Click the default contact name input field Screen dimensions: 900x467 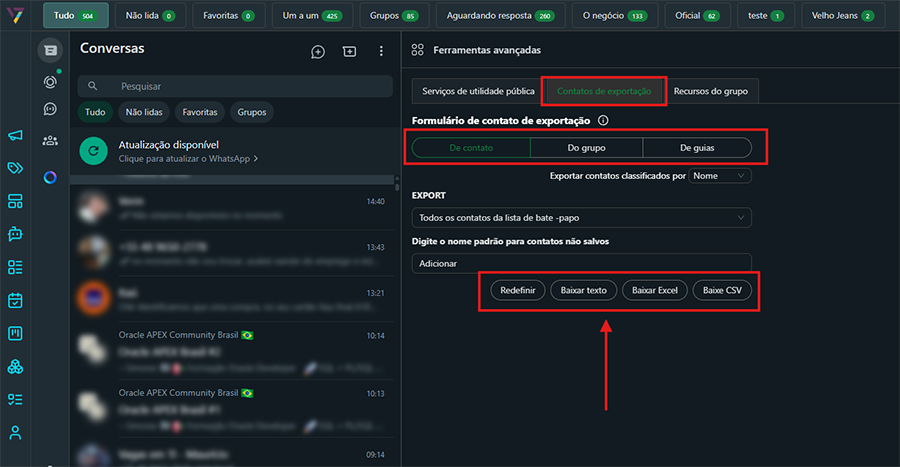pyautogui.click(x=581, y=263)
